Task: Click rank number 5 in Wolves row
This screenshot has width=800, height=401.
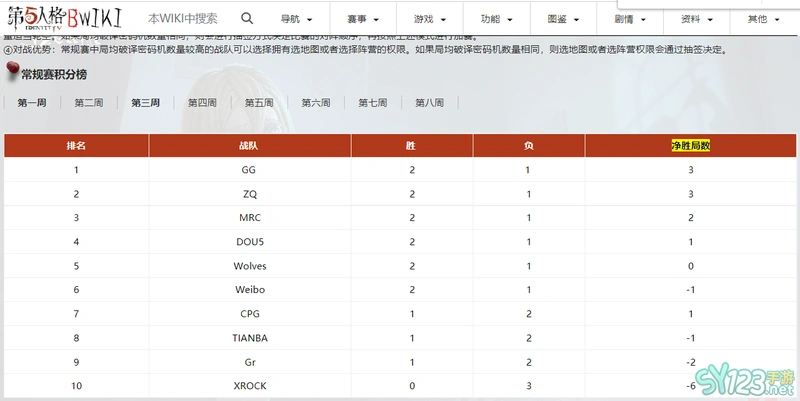Action: [76, 266]
